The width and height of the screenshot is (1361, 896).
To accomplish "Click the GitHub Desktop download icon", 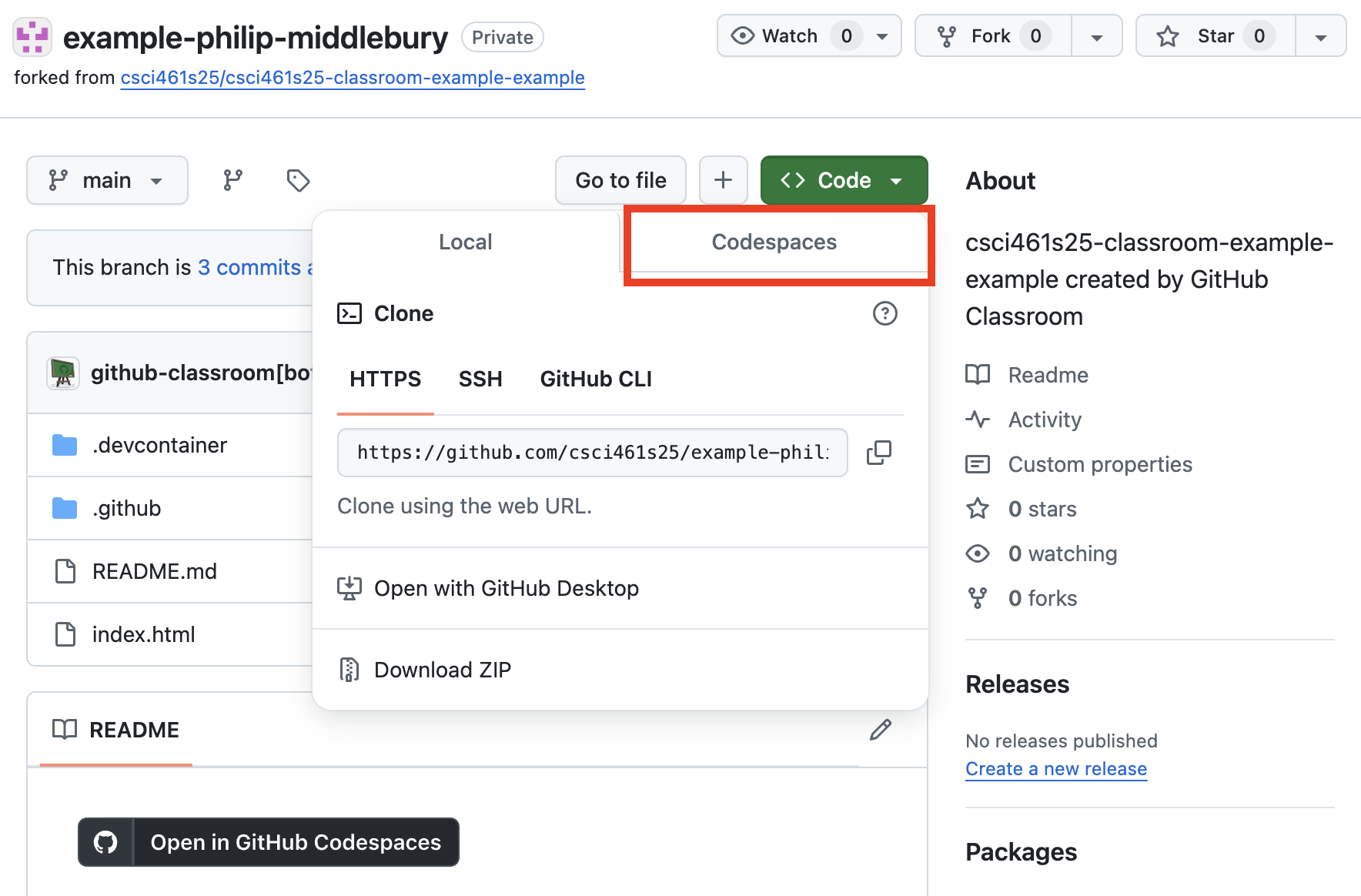I will [349, 588].
